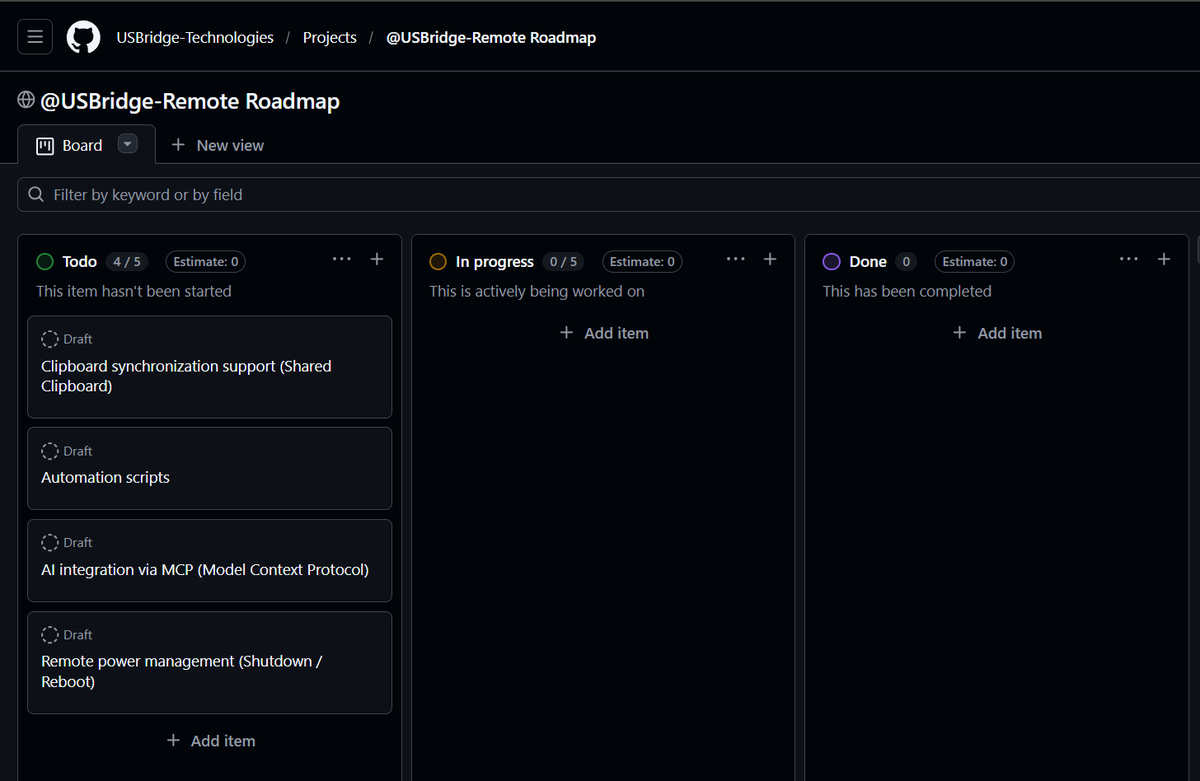The image size is (1200, 781).
Task: Click In progress Estimate: 0 badge
Action: tap(642, 262)
